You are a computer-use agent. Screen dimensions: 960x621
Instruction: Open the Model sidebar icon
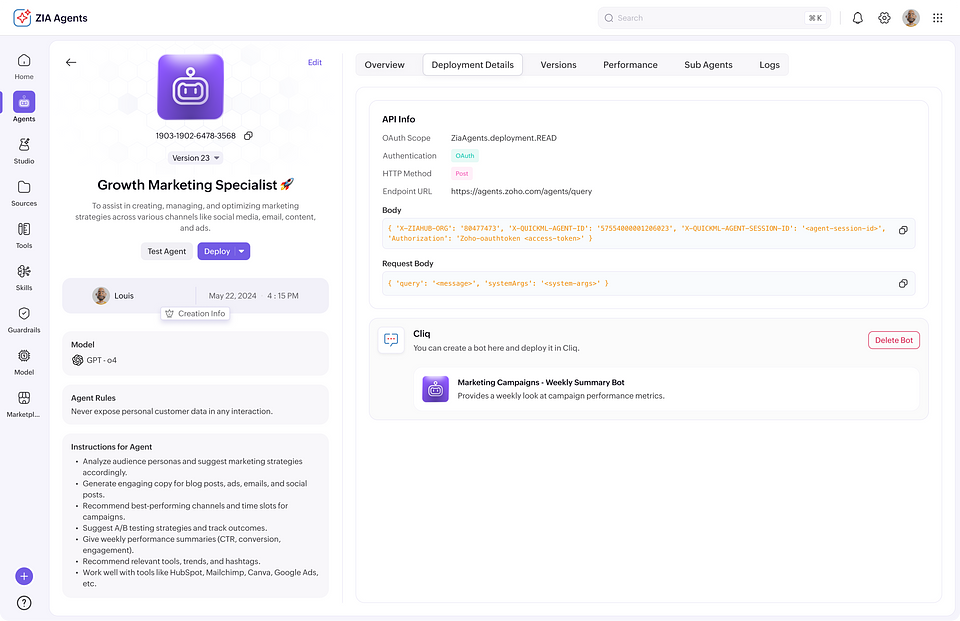click(x=24, y=356)
